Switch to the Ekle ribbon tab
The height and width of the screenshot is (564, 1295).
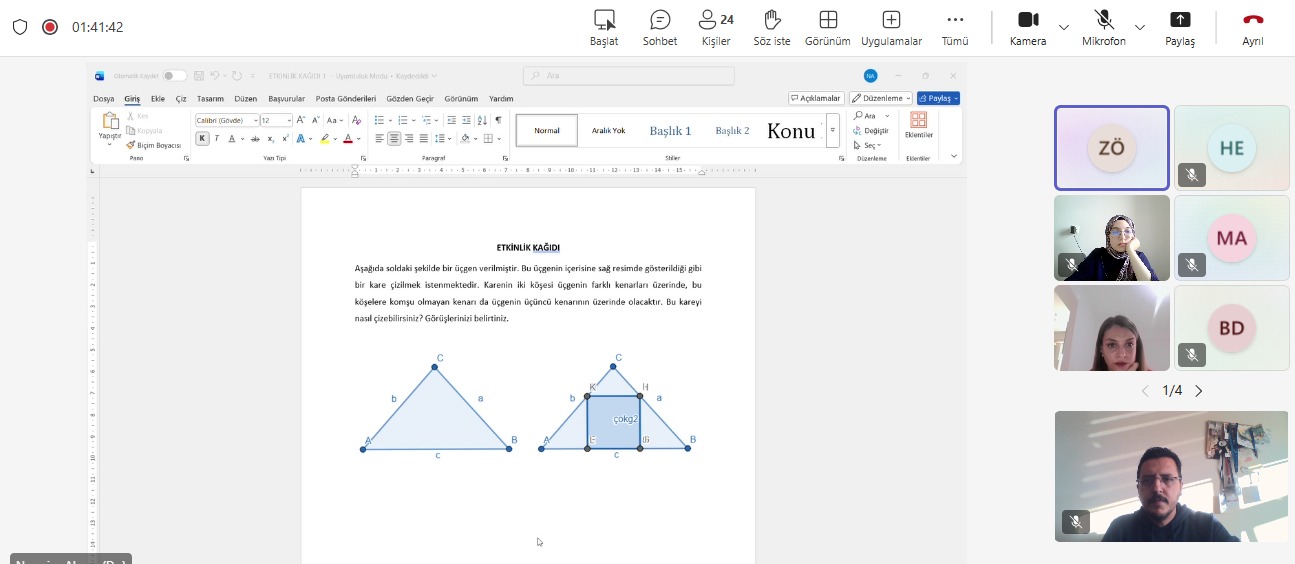pyautogui.click(x=158, y=99)
